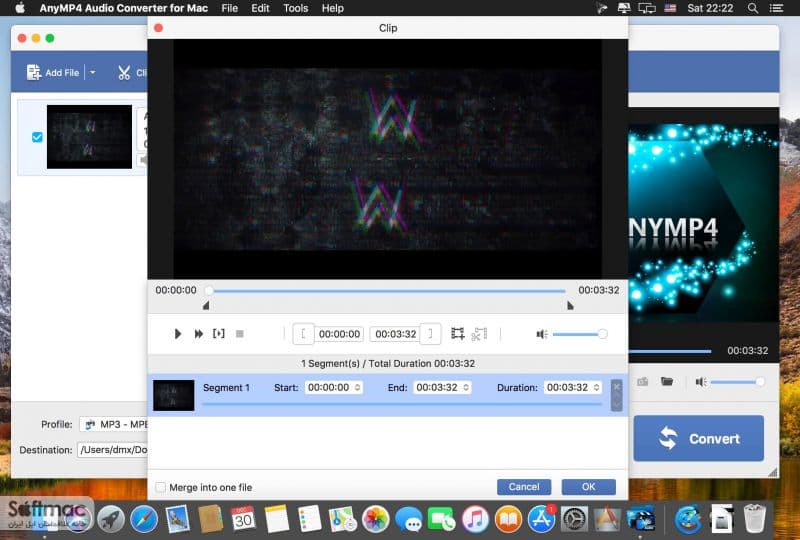Expand the Add File dropdown arrow

pos(92,72)
